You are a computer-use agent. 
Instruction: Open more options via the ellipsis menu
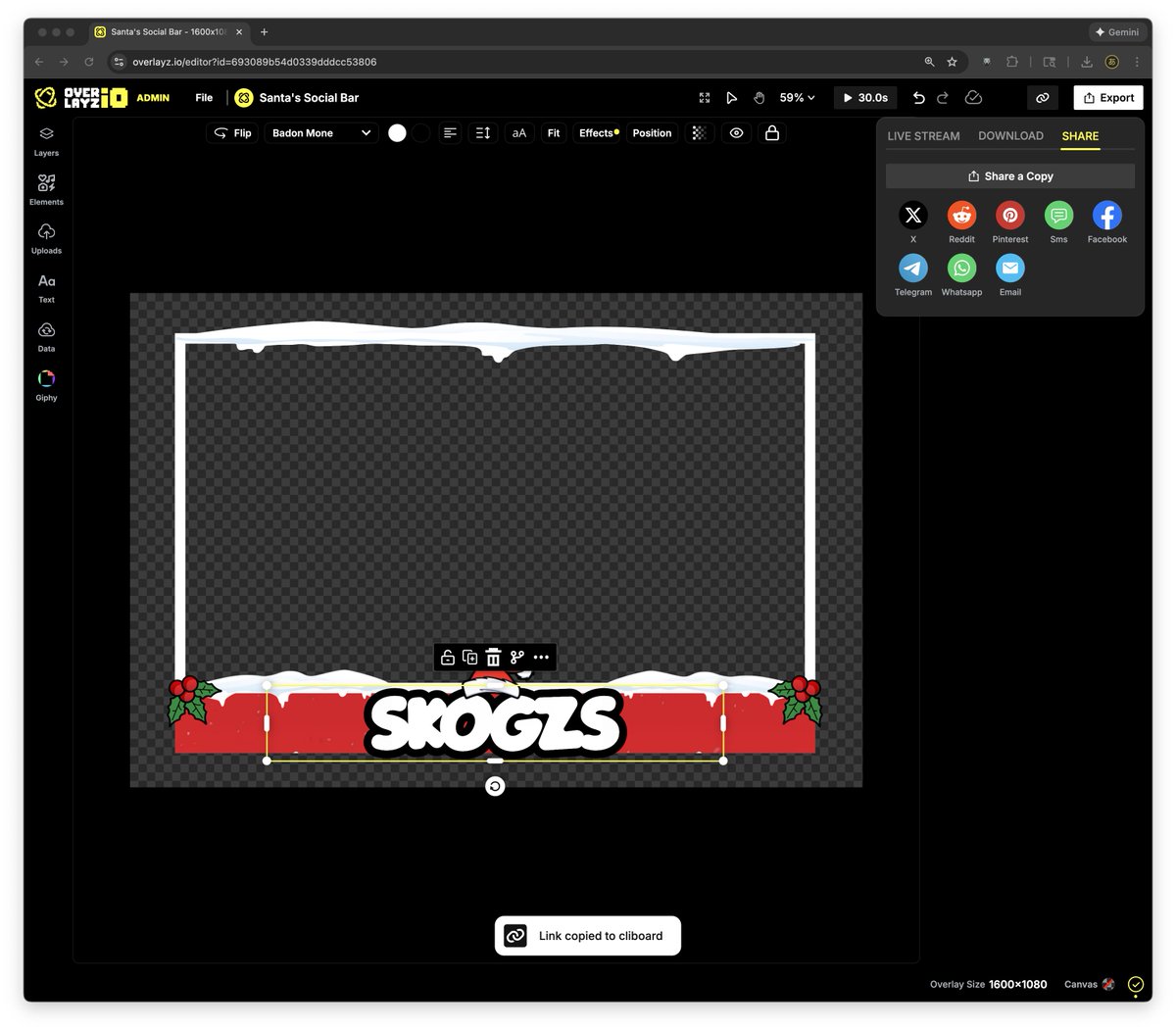541,657
